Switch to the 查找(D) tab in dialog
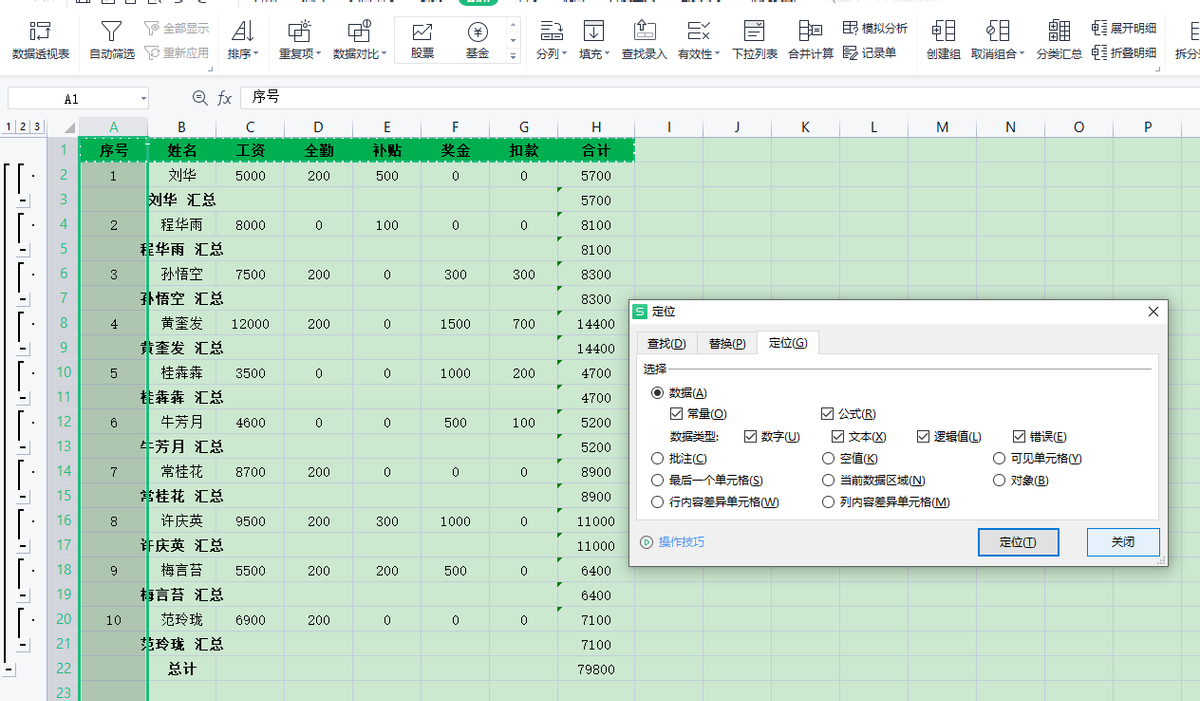This screenshot has height=701, width=1200. tap(666, 343)
